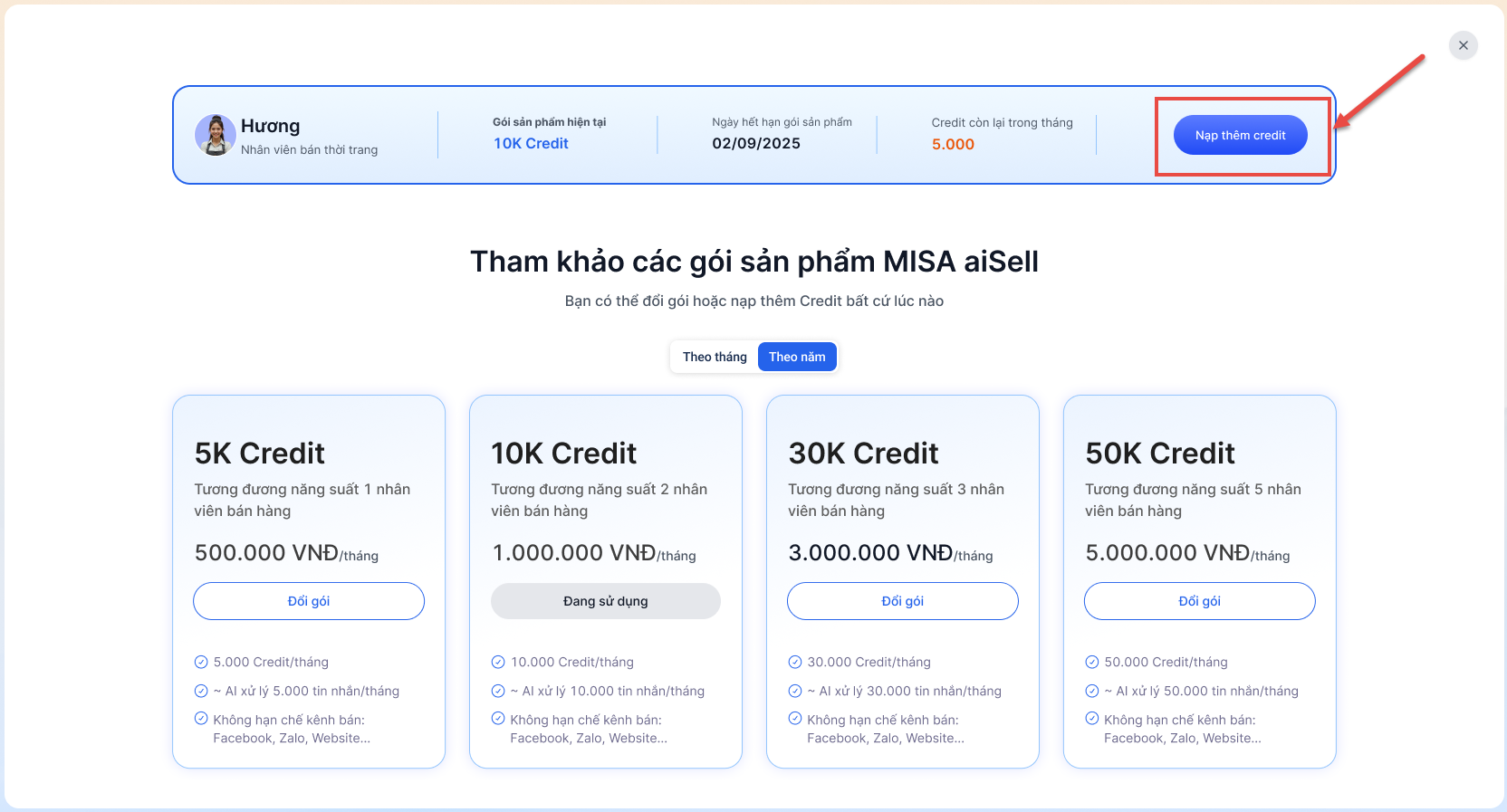This screenshot has height=812, width=1507.
Task: Click the expiry date '02/09/2025'
Action: coord(756,143)
